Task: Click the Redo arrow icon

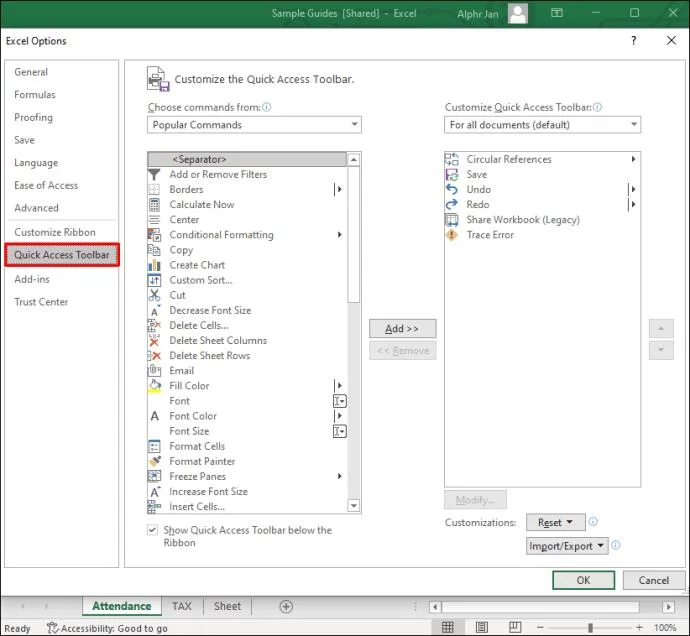Action: (x=451, y=205)
